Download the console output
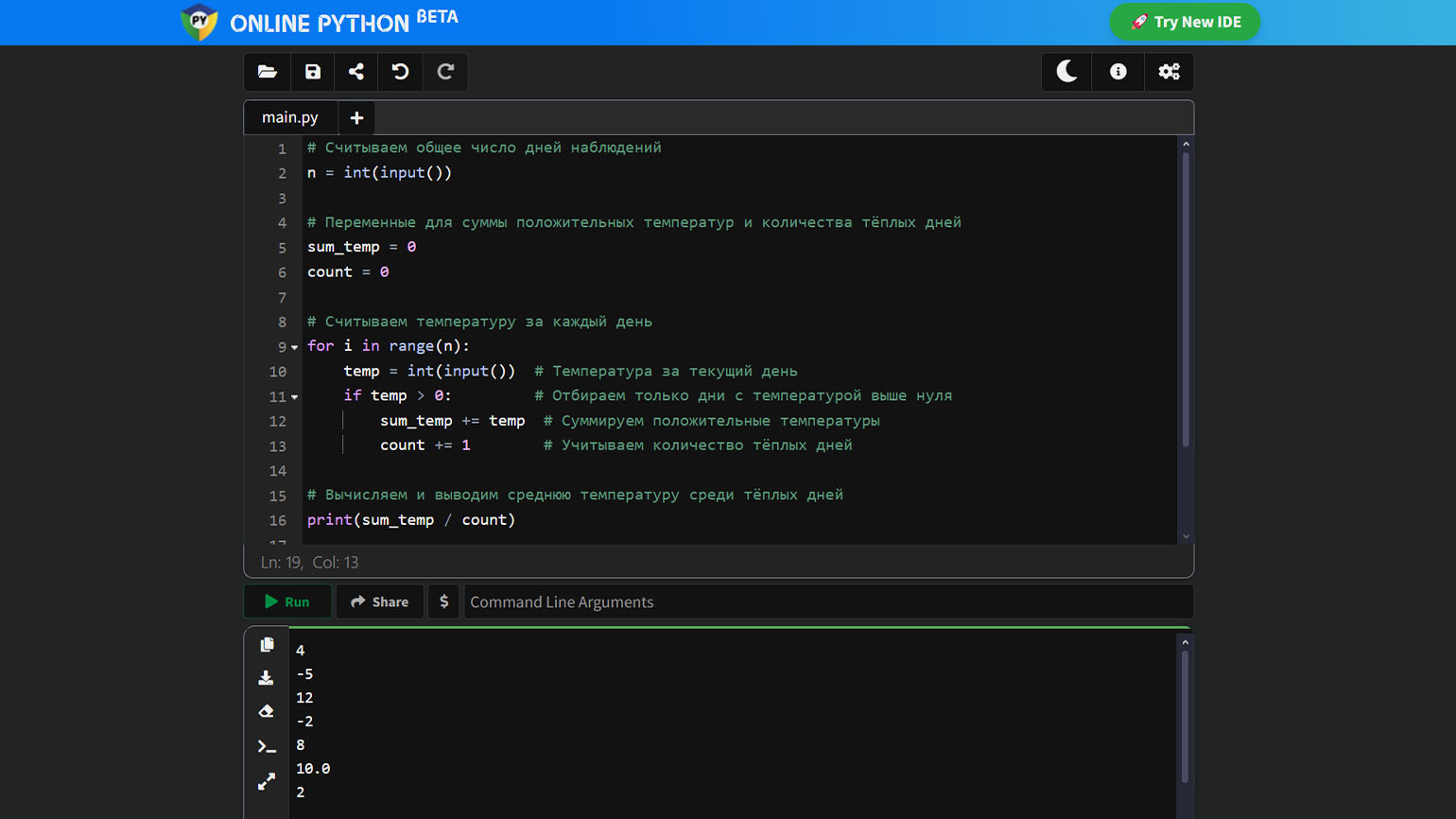The height and width of the screenshot is (819, 1456). point(267,678)
